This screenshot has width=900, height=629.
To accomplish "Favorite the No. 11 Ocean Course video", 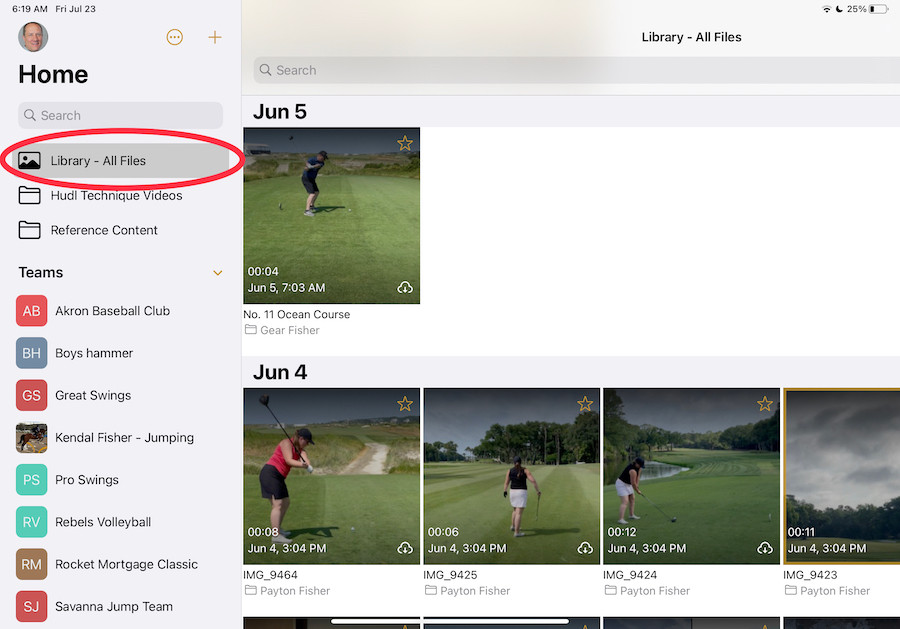I will [x=405, y=143].
